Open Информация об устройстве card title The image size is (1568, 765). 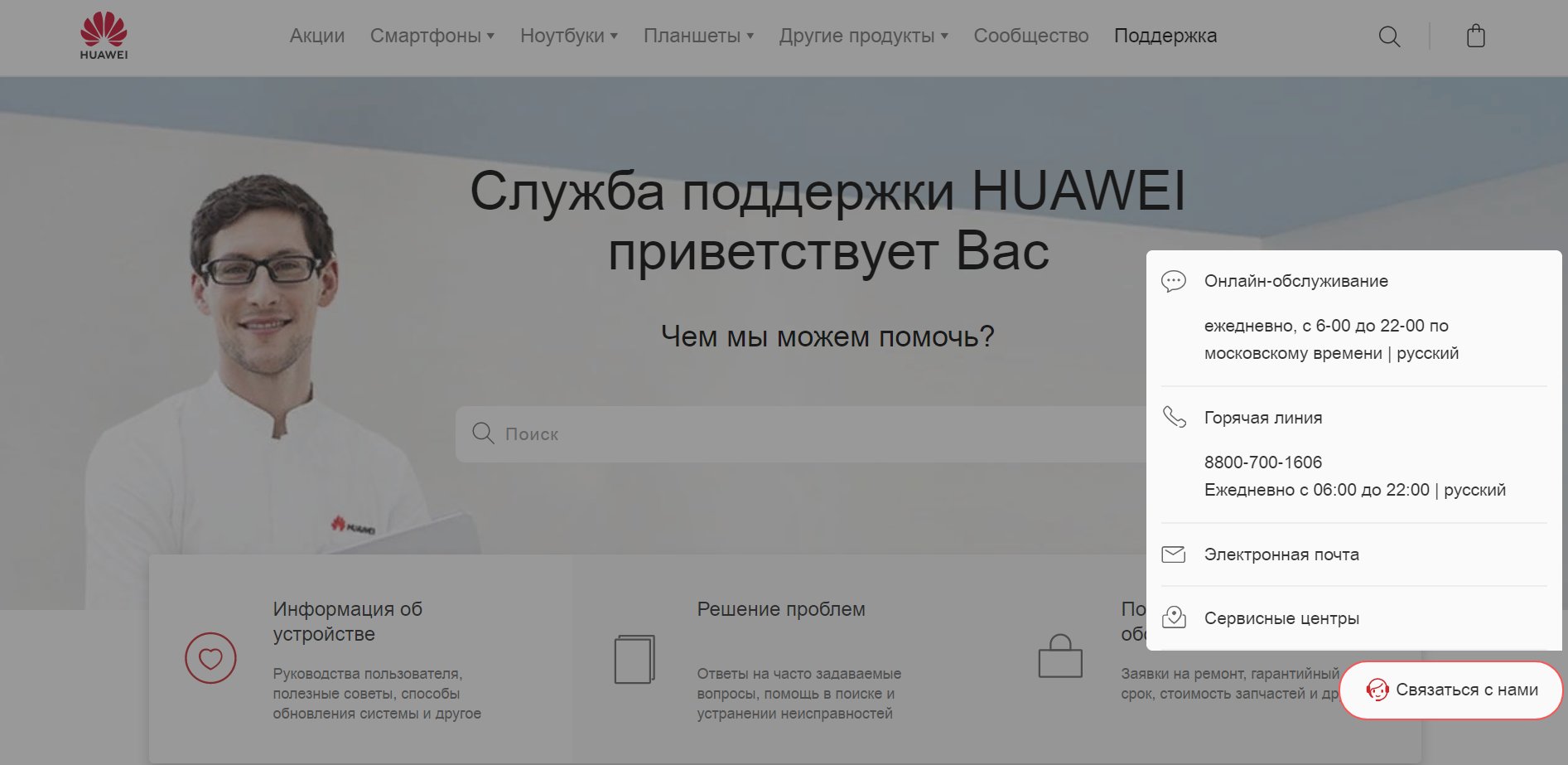[x=348, y=622]
